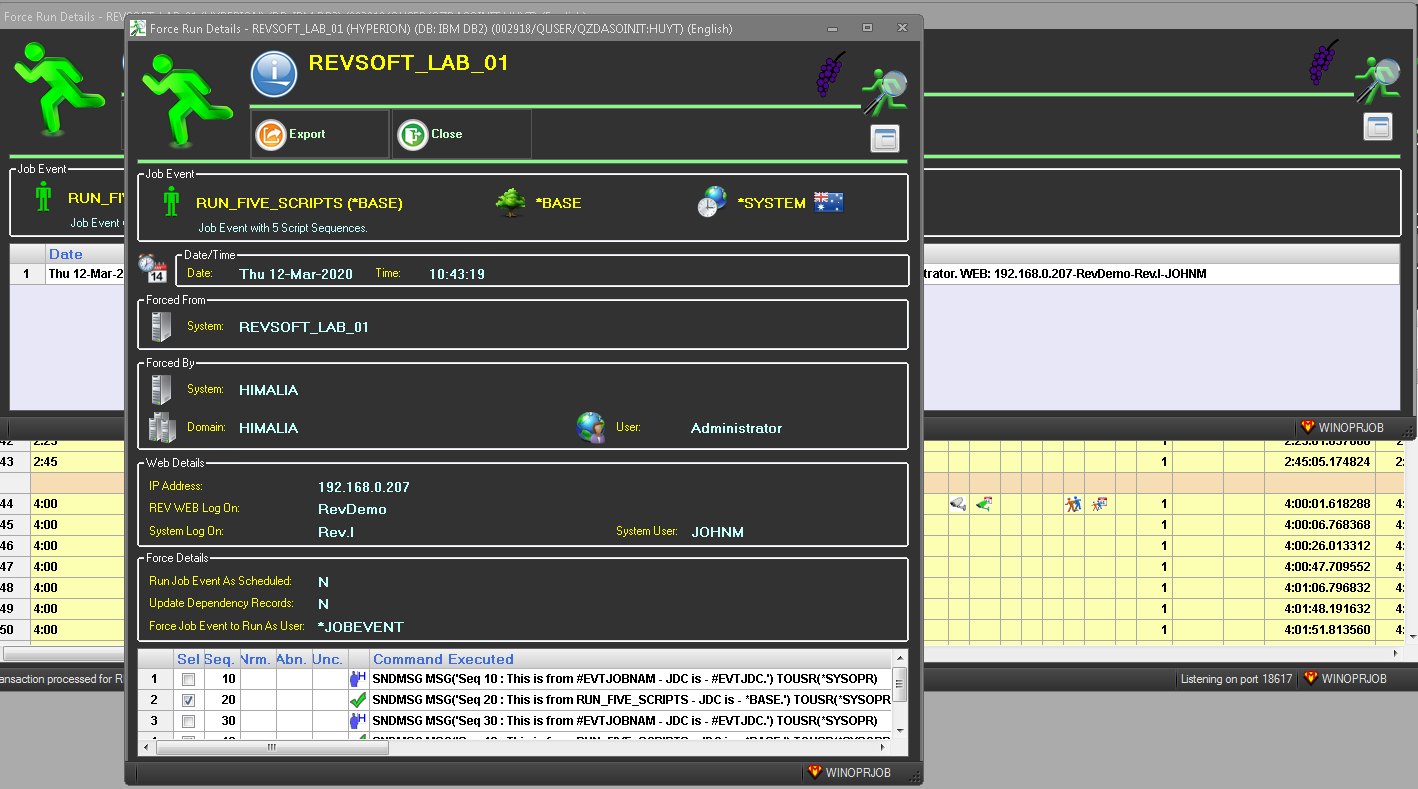Click the Australian flag icon

tap(828, 202)
